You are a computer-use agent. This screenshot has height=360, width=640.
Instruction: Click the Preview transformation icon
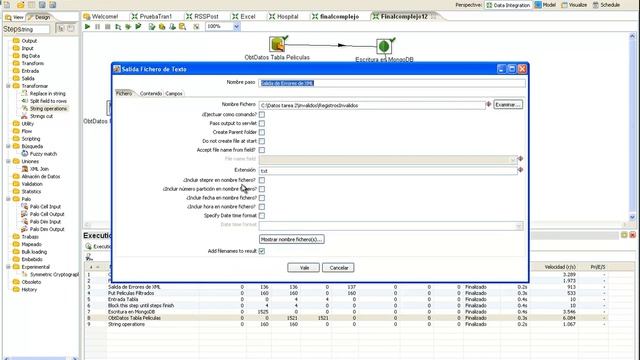tap(118, 27)
